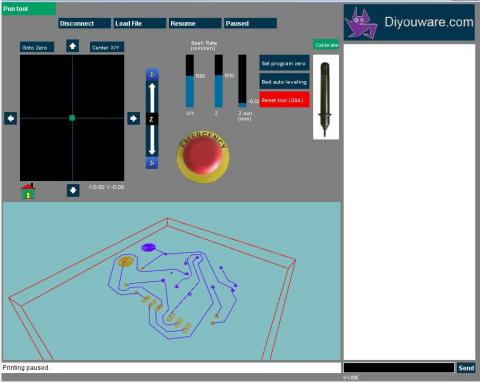This screenshot has height=382, width=480.
Task: Resume the paused print job
Action: tap(195, 23)
